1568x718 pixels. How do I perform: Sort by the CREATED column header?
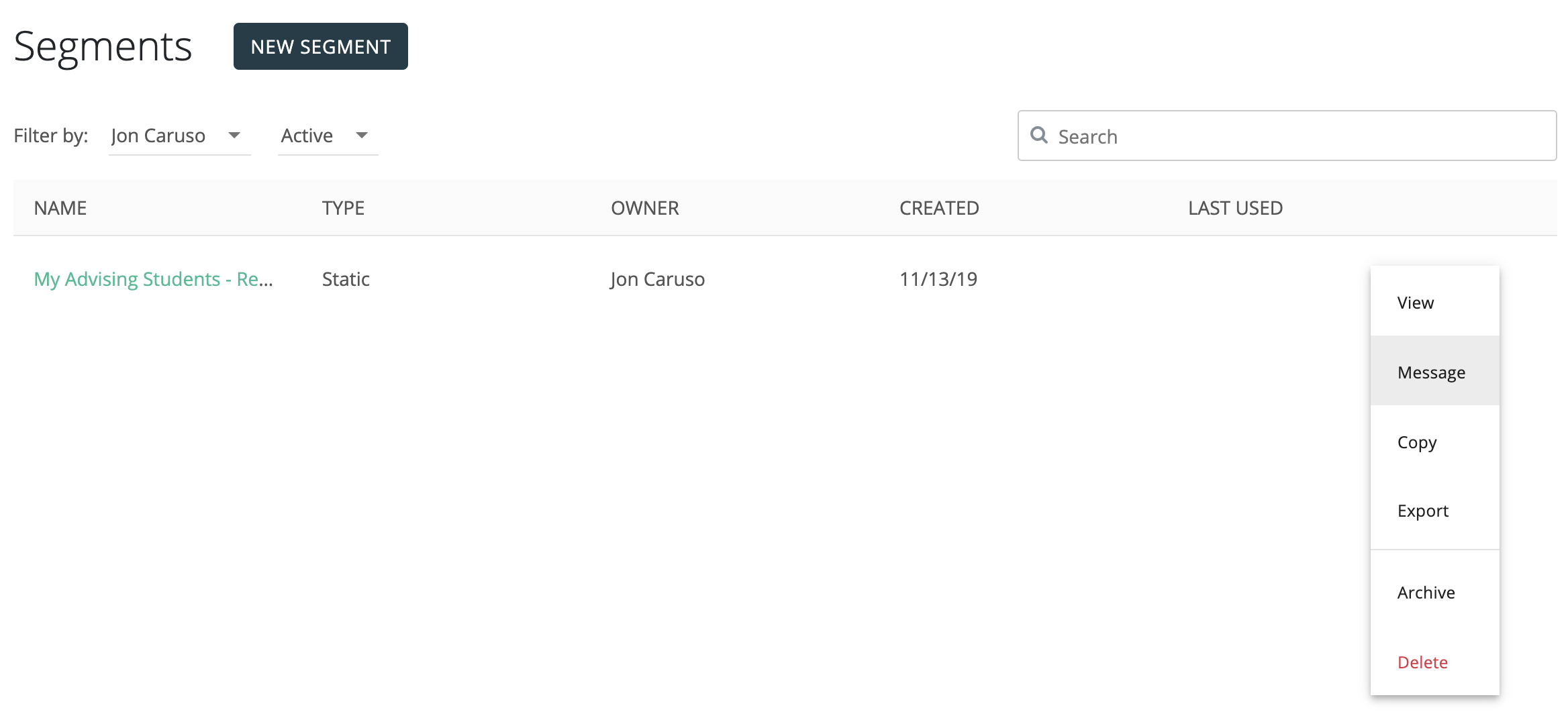938,208
